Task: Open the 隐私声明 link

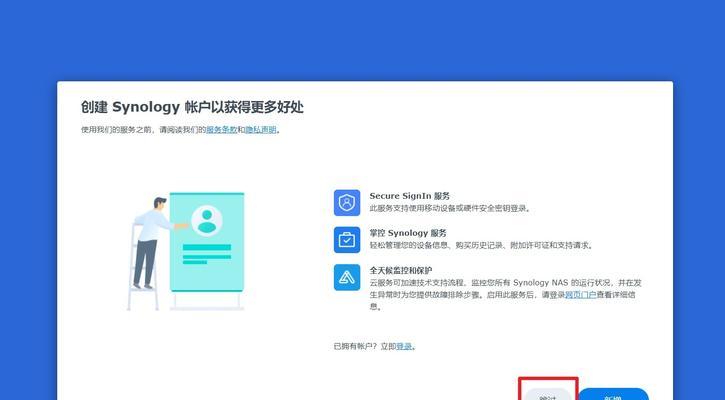Action: [261, 130]
